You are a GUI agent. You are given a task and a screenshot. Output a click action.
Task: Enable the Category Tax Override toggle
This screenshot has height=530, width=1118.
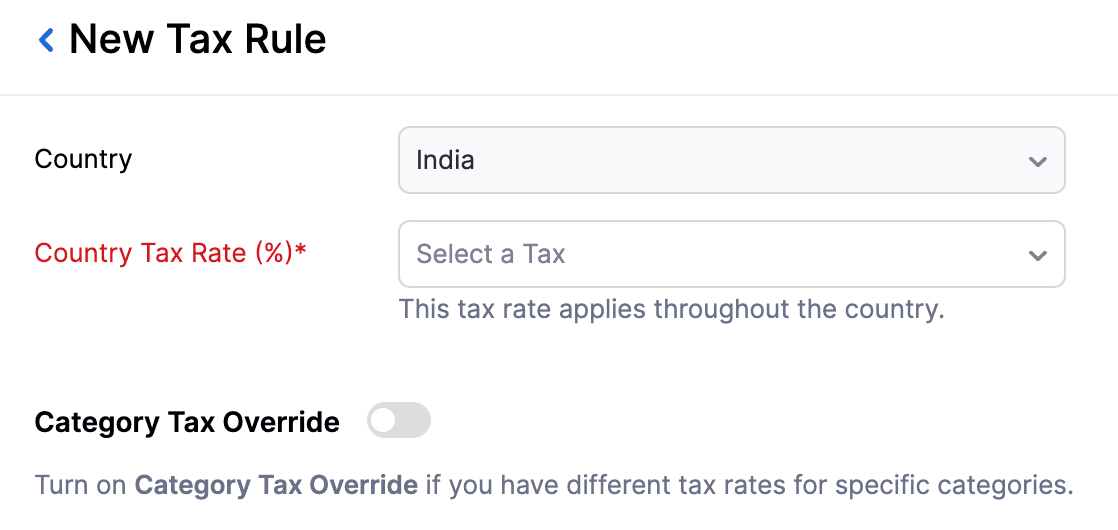[x=398, y=421]
